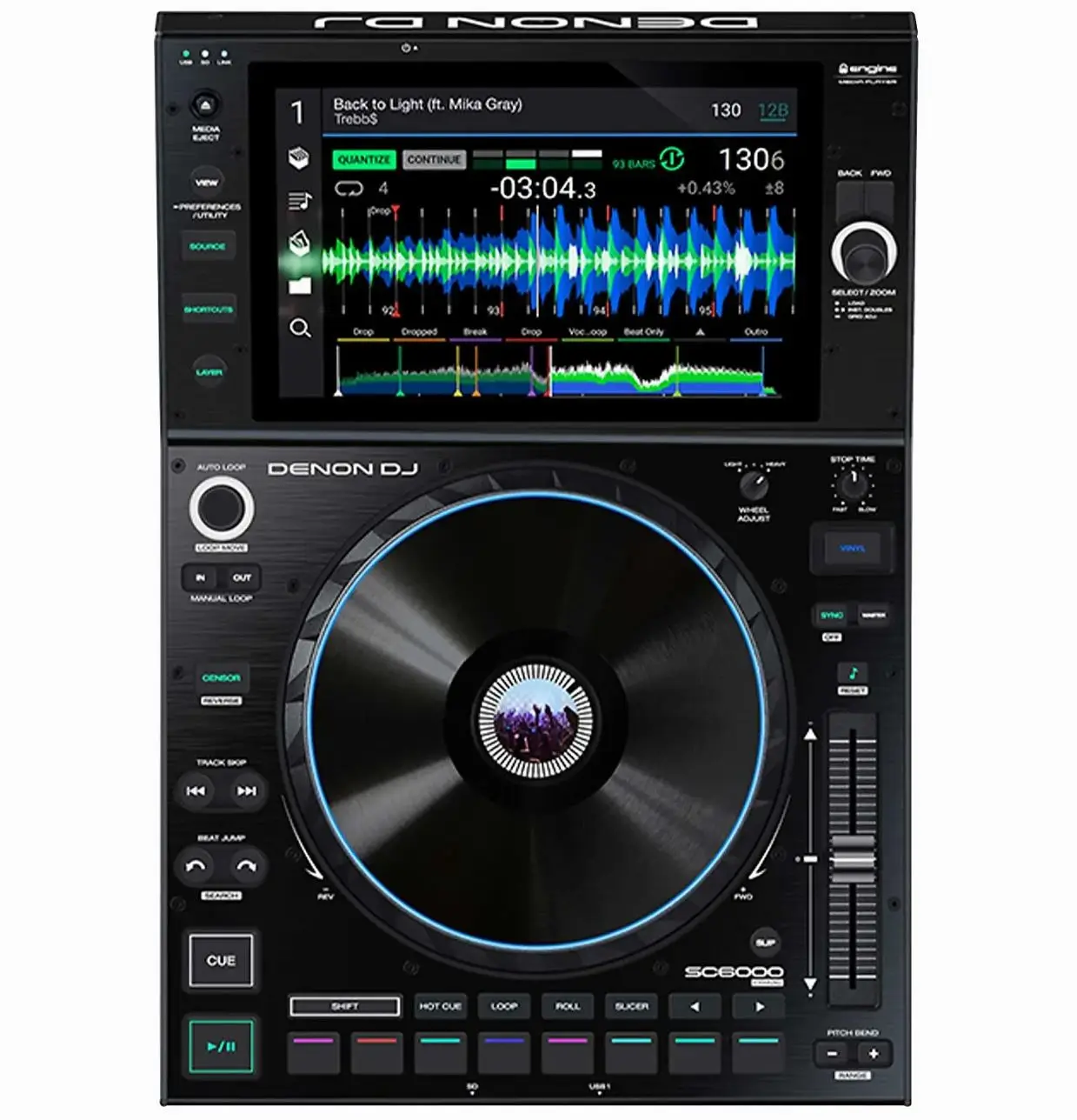Skip to previous track button
Image resolution: width=1077 pixels, height=1120 pixels.
point(196,790)
